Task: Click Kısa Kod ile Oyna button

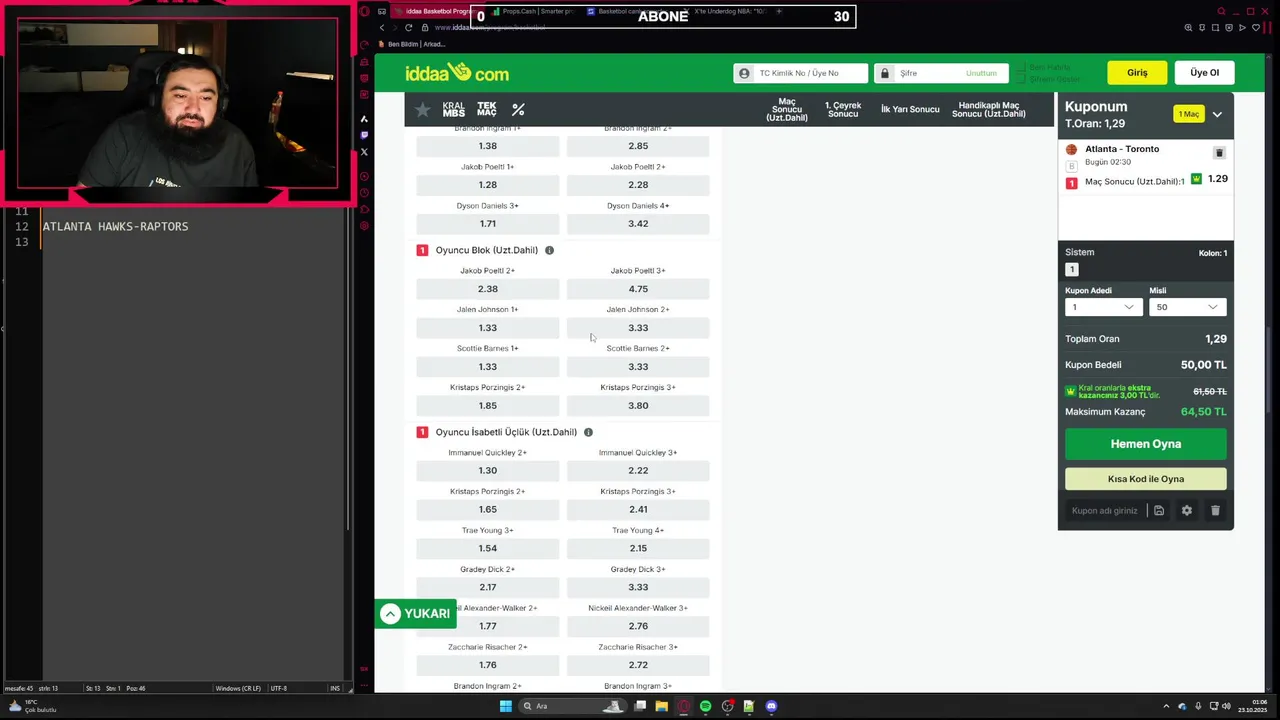Action: [x=1146, y=479]
